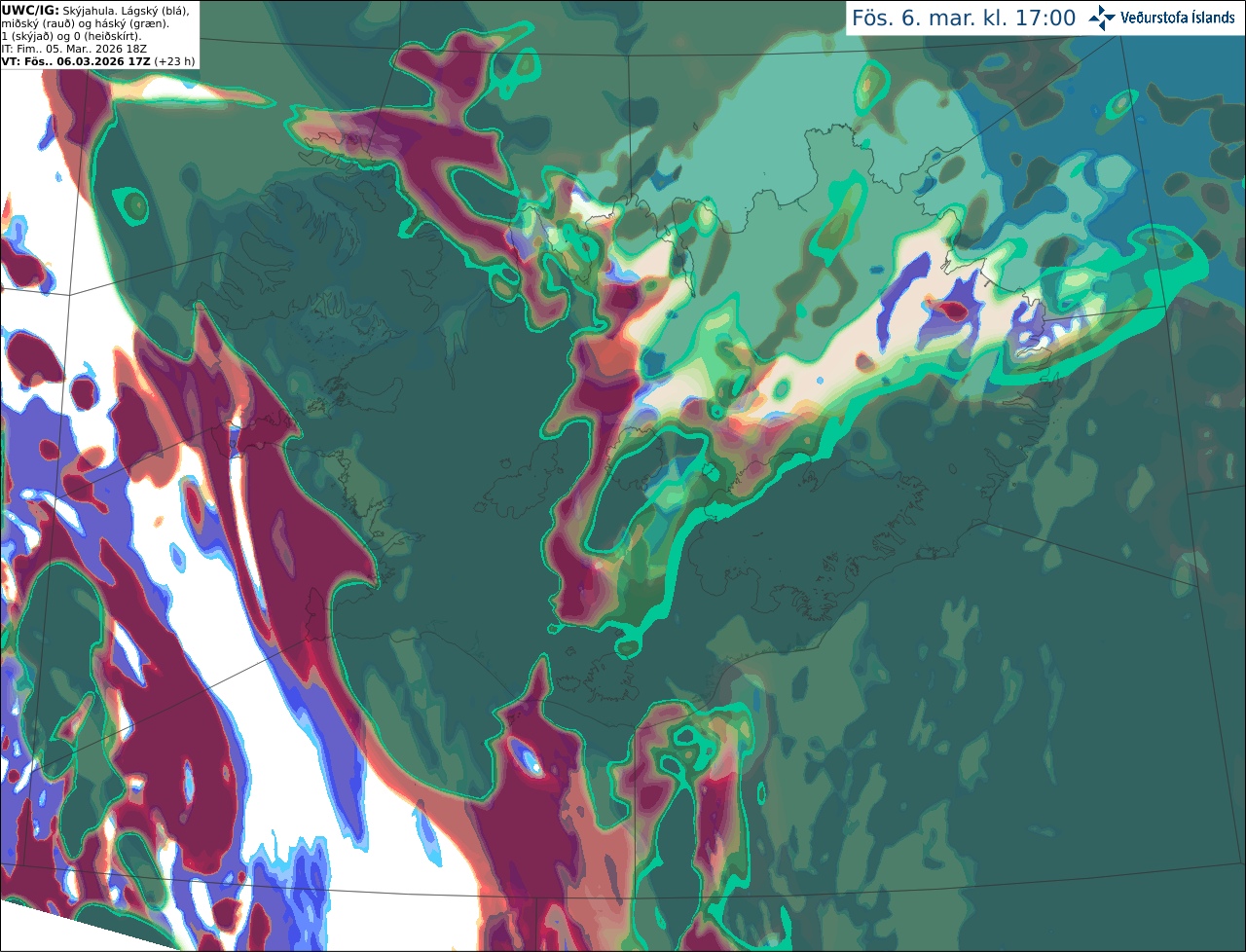Click the '(+23 h)' forecast offset text
This screenshot has height=952, width=1246.
(x=174, y=61)
